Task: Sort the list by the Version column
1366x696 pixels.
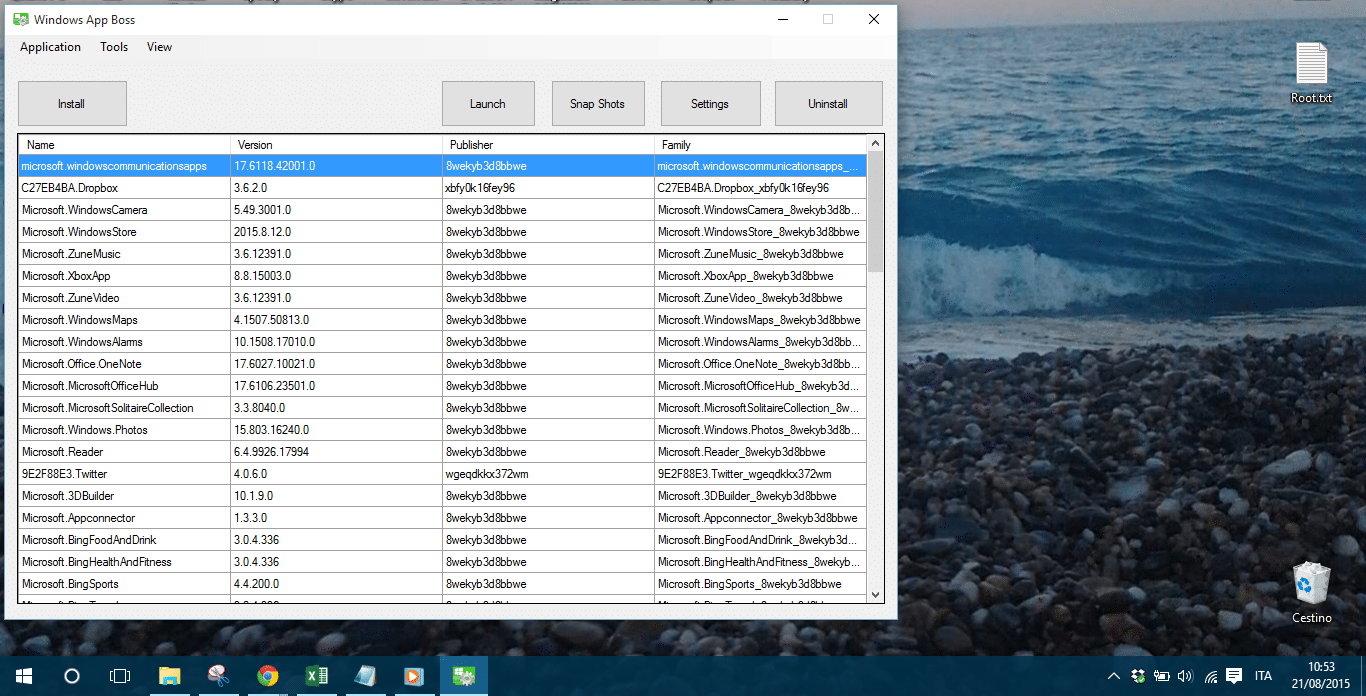Action: 248,143
